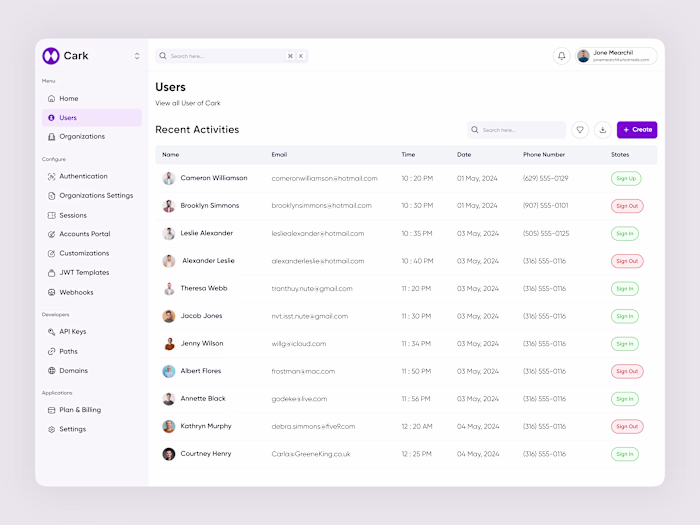Screen dimensions: 700x525
Task: Click the Domains globe icon
Action: click(51, 371)
